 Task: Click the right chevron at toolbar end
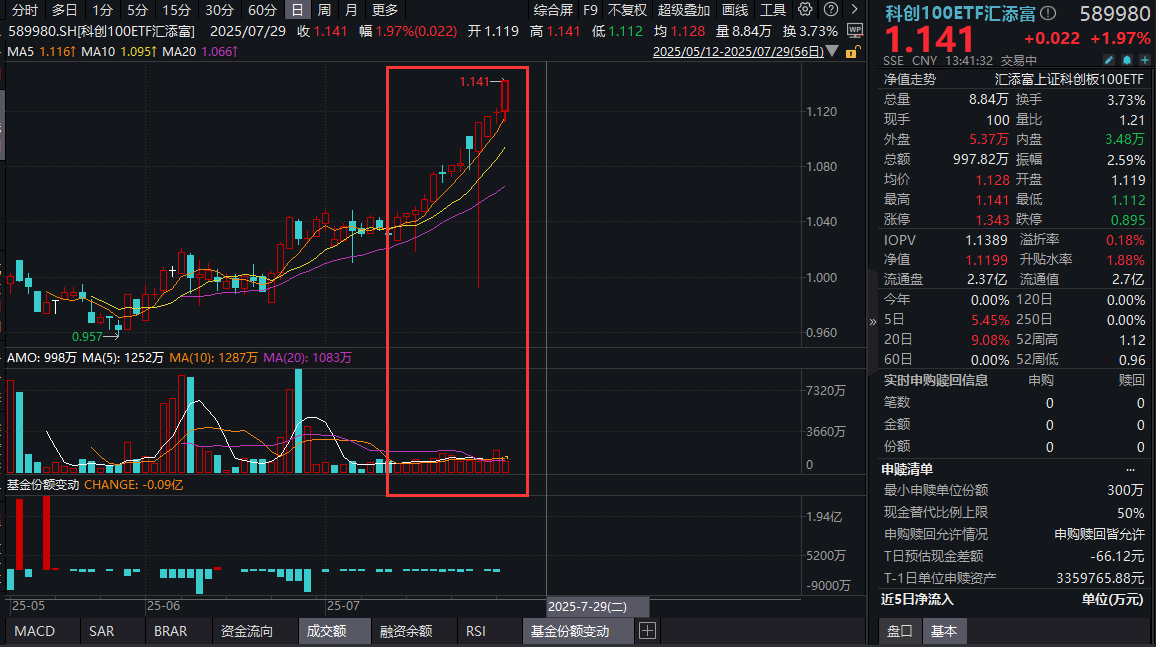pyautogui.click(x=856, y=11)
